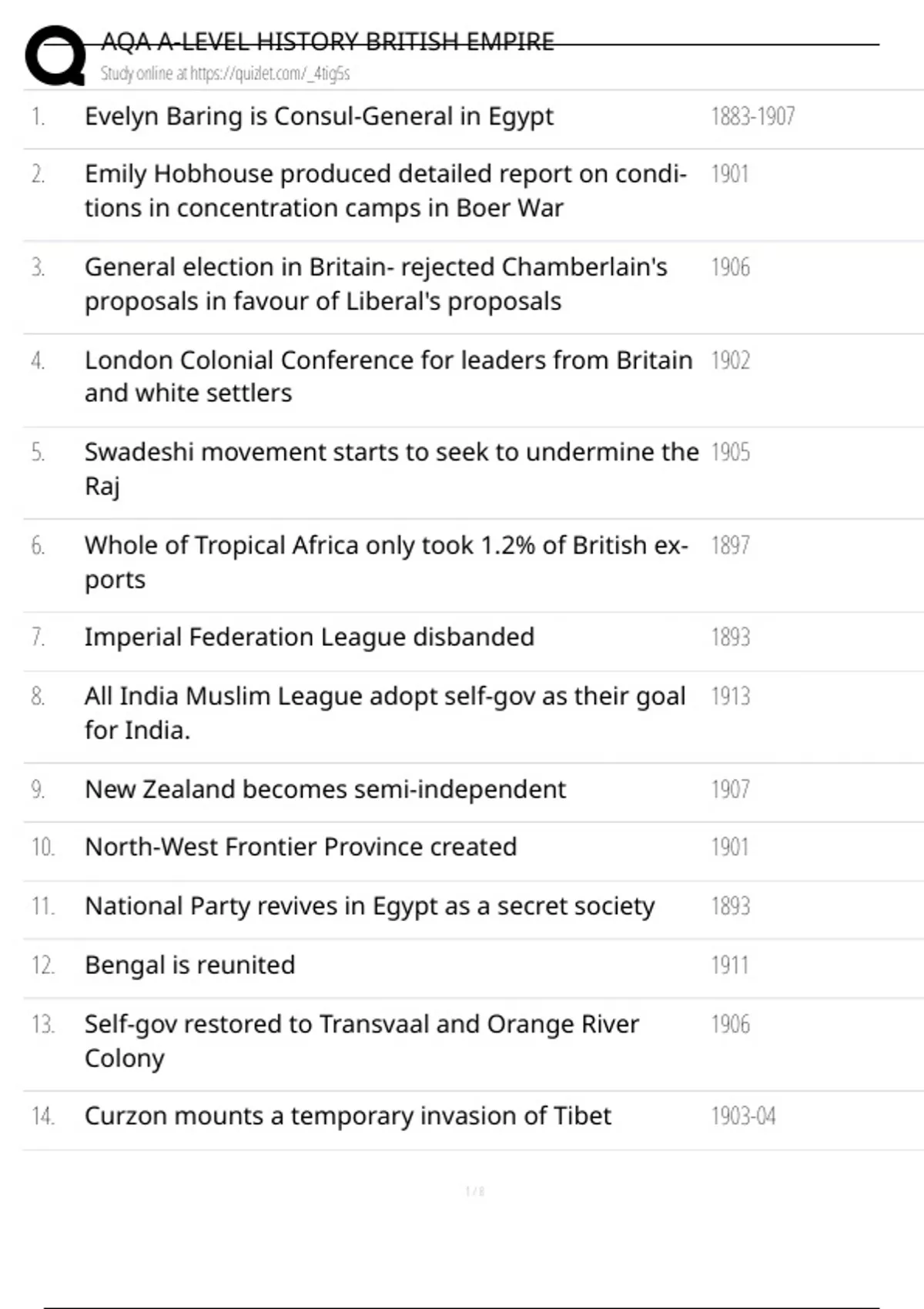
Task: Click Curzon's temporary invasion of Tibet entry
Action: click(347, 1116)
